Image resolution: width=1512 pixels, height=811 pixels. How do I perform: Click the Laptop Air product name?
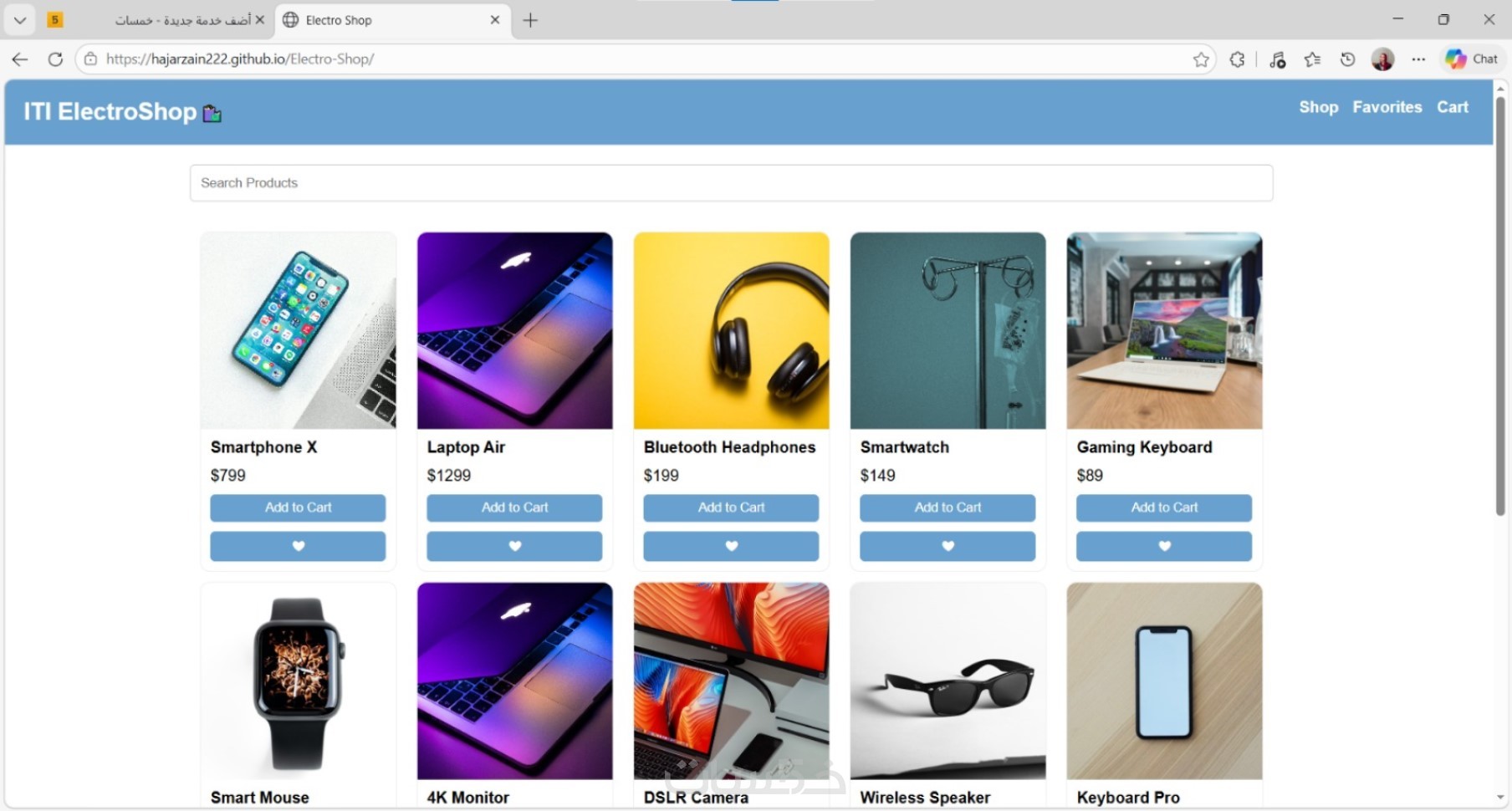pos(466,447)
